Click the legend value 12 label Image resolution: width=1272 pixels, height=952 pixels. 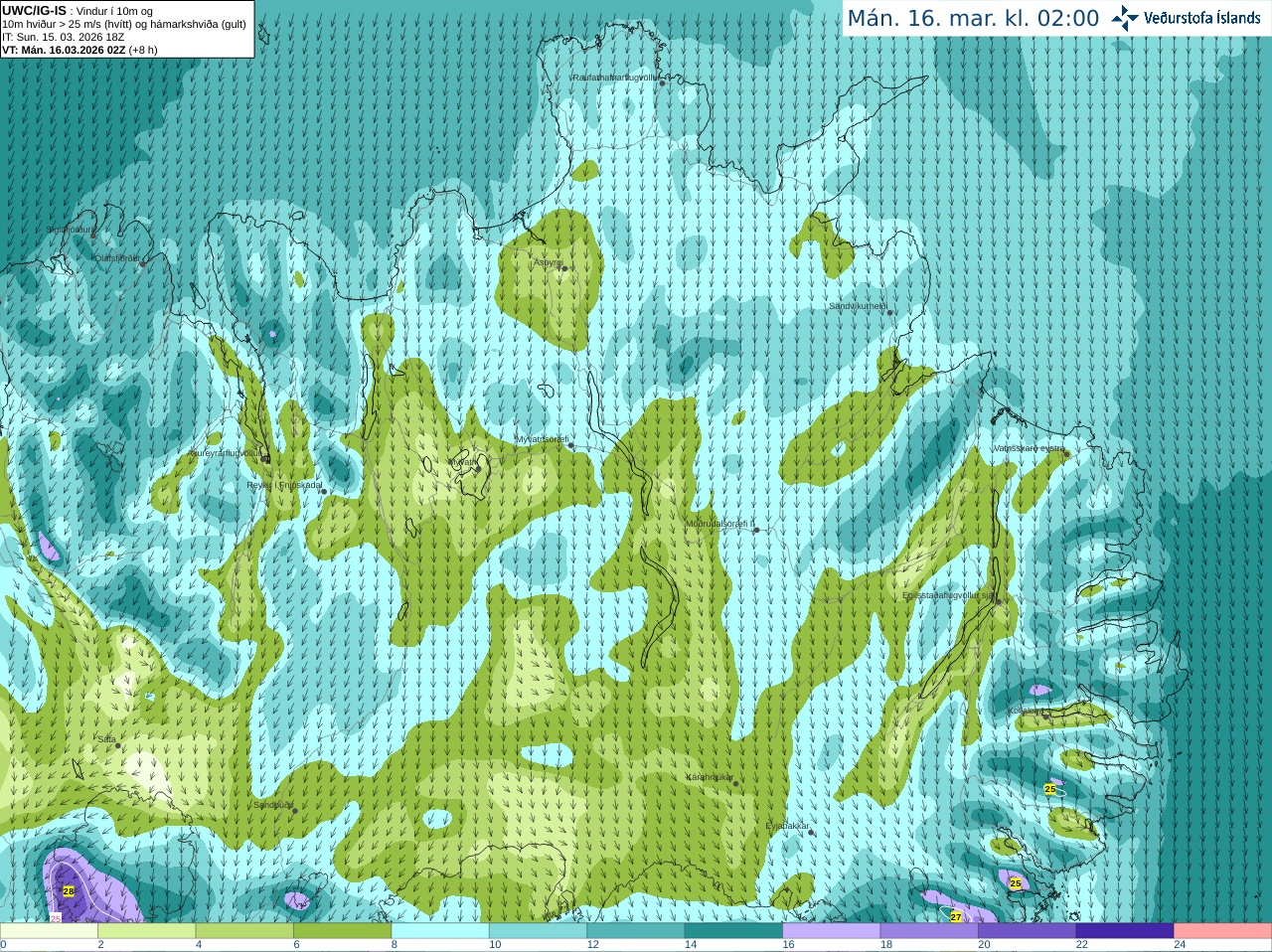(592, 945)
